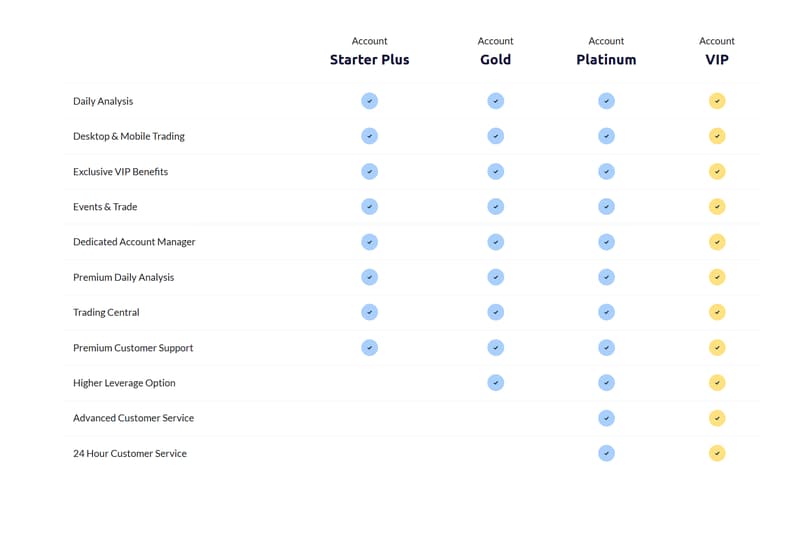The height and width of the screenshot is (556, 800).
Task: Click Higher Leverage Option checkmark under Platinum
Action: (606, 383)
